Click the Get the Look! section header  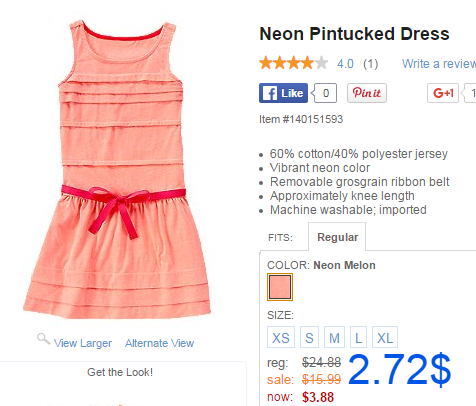point(120,372)
